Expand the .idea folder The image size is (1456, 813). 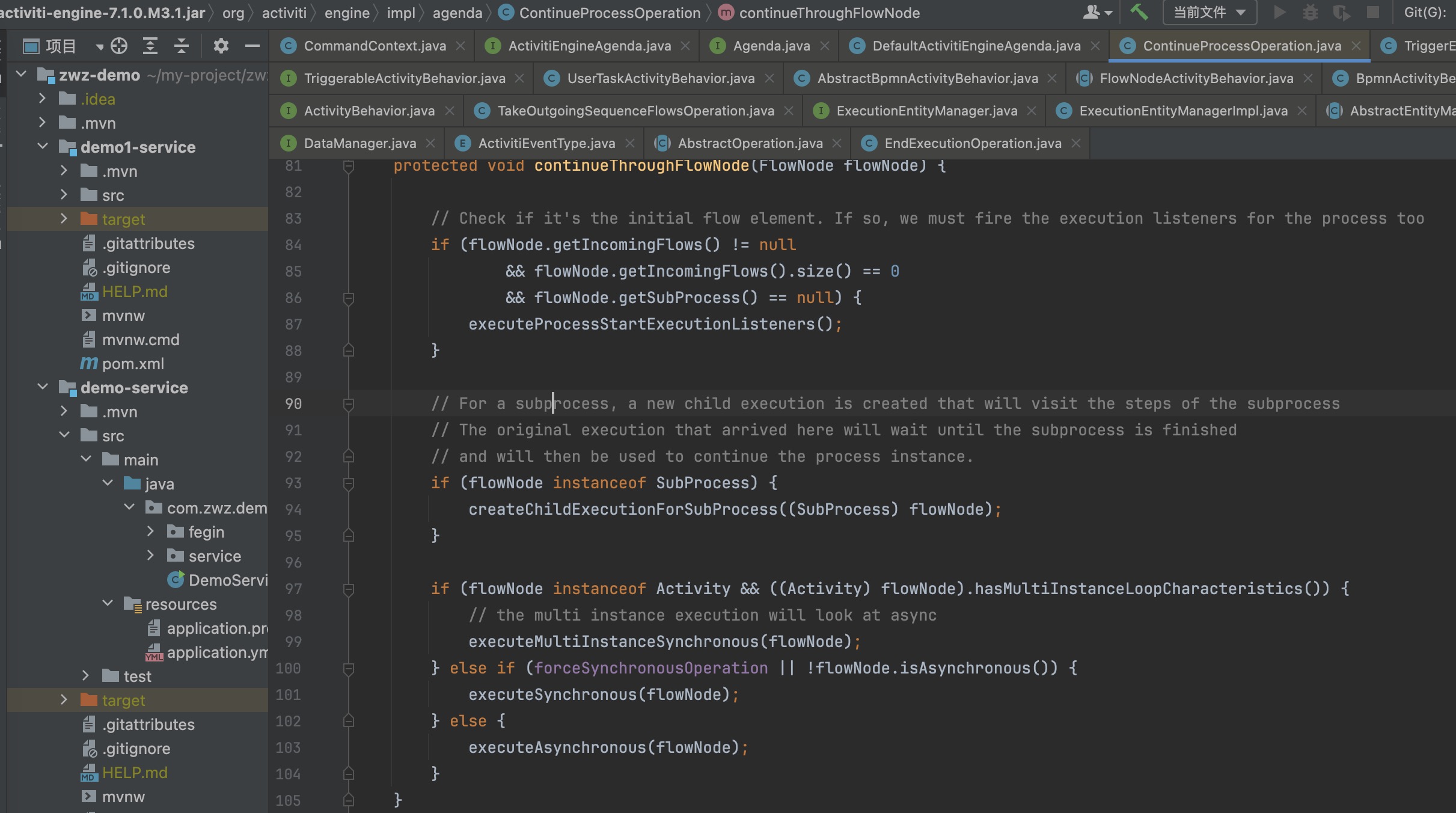(x=43, y=99)
